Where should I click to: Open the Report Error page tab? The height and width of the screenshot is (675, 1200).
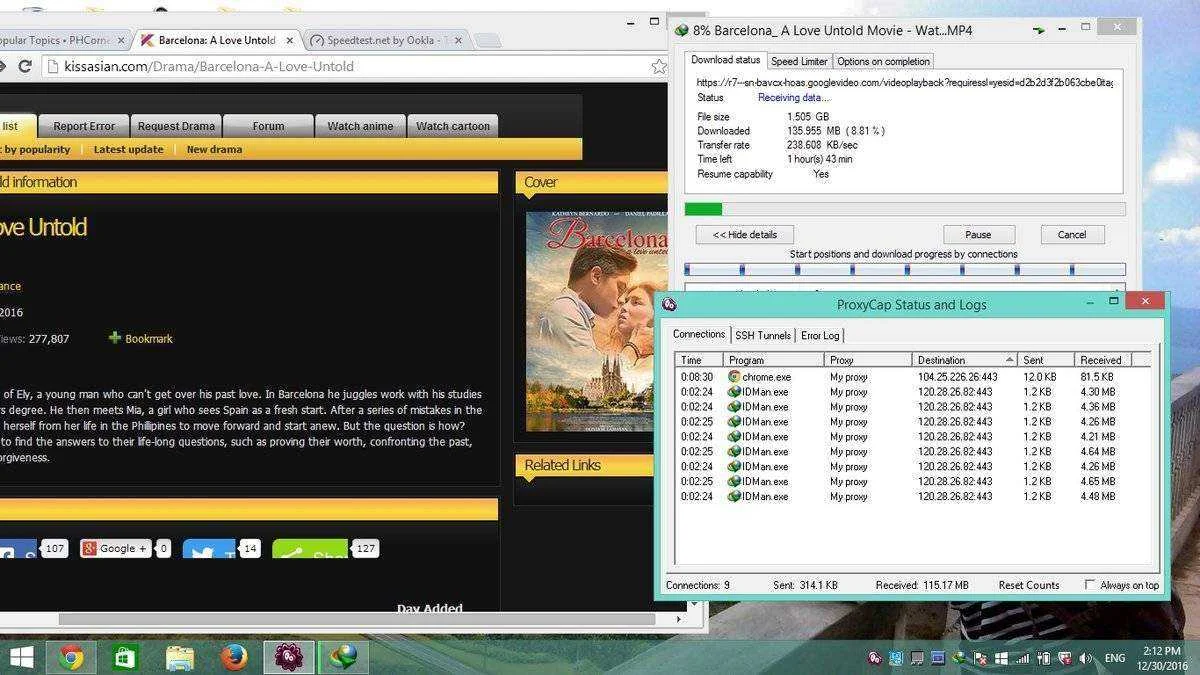tap(84, 126)
